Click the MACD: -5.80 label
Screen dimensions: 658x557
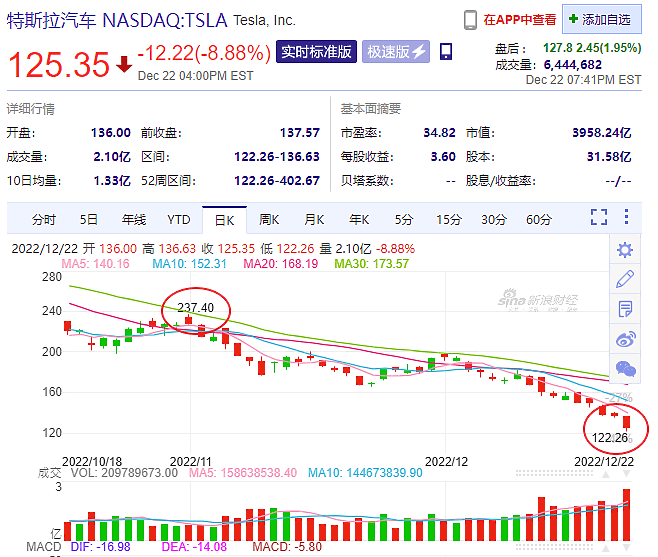pyautogui.click(x=287, y=547)
